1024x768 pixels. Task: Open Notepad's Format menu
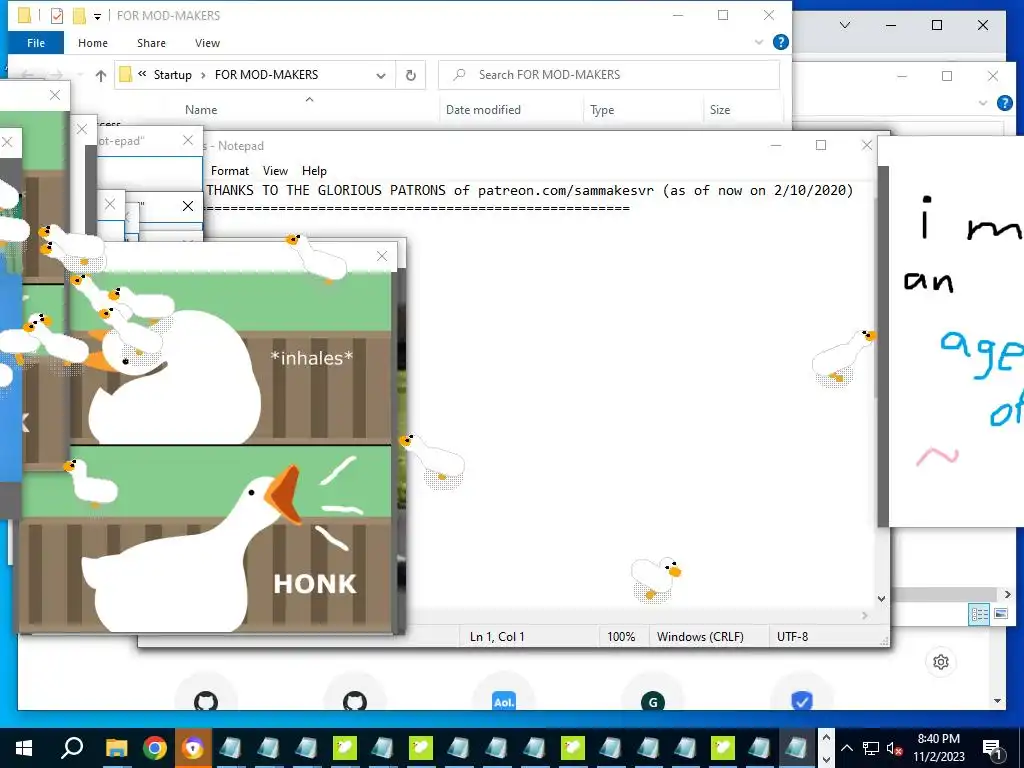pyautogui.click(x=229, y=170)
